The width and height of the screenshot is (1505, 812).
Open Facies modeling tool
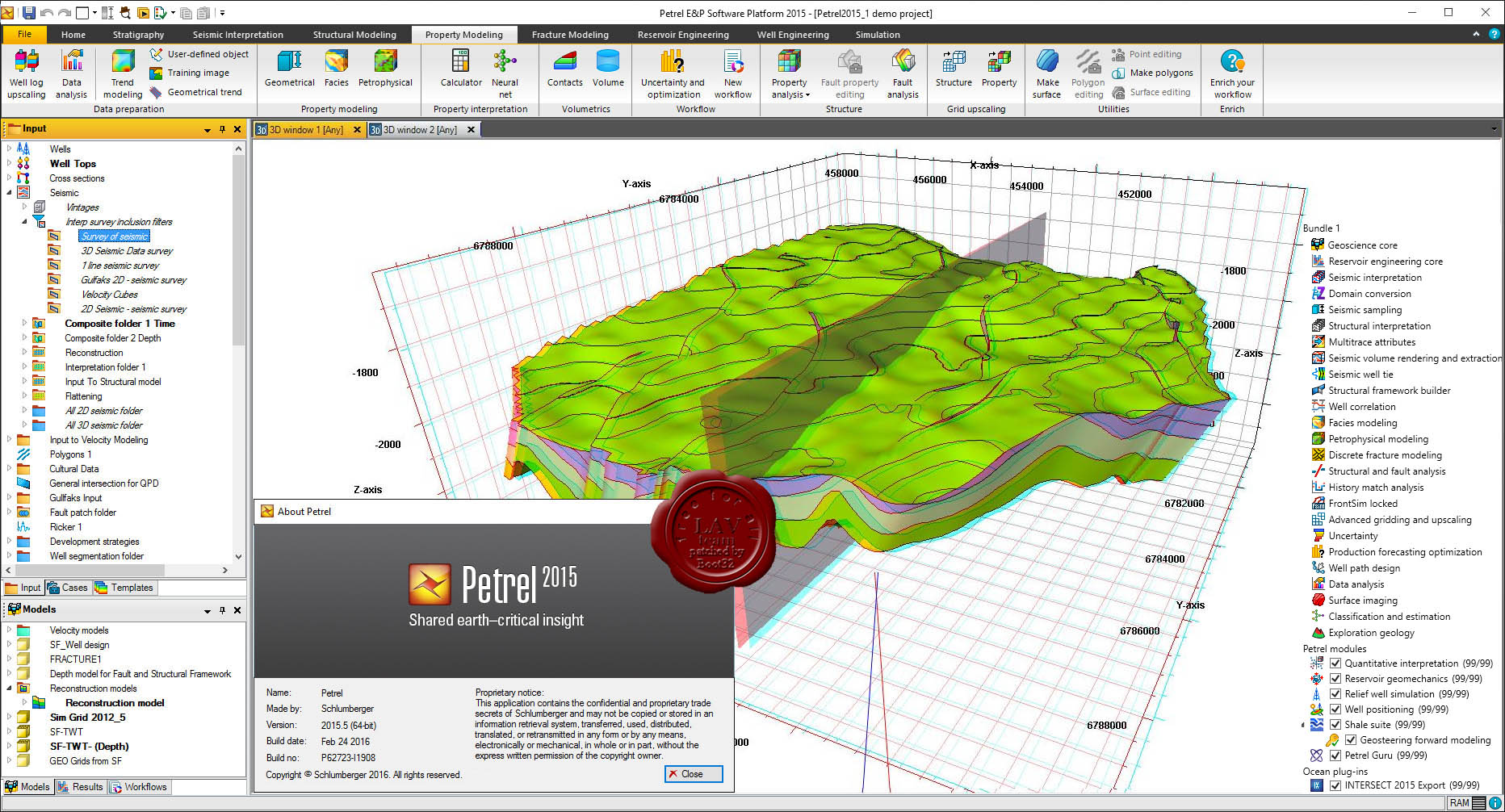click(337, 69)
